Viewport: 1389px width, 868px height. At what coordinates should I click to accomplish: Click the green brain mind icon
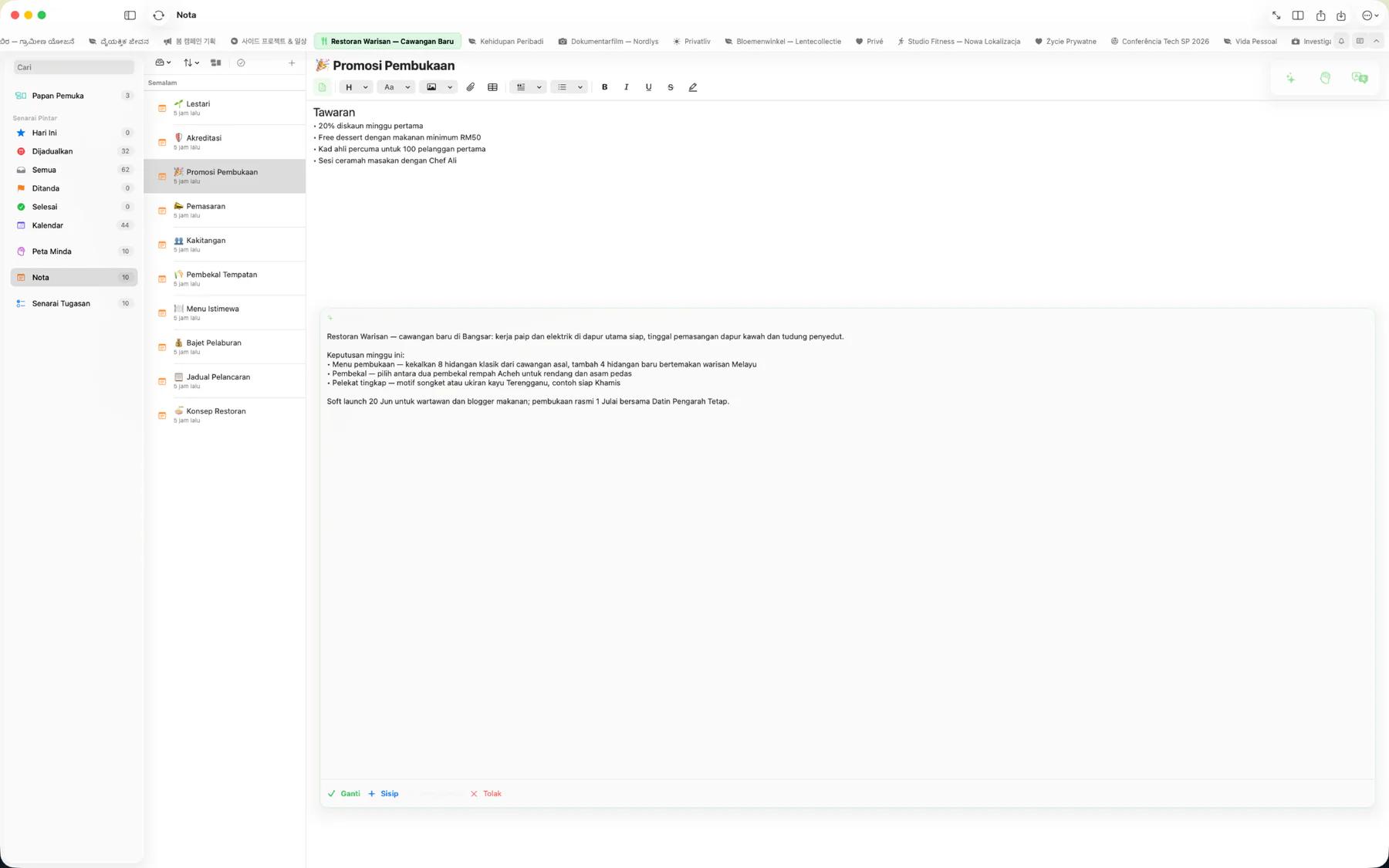click(1325, 78)
